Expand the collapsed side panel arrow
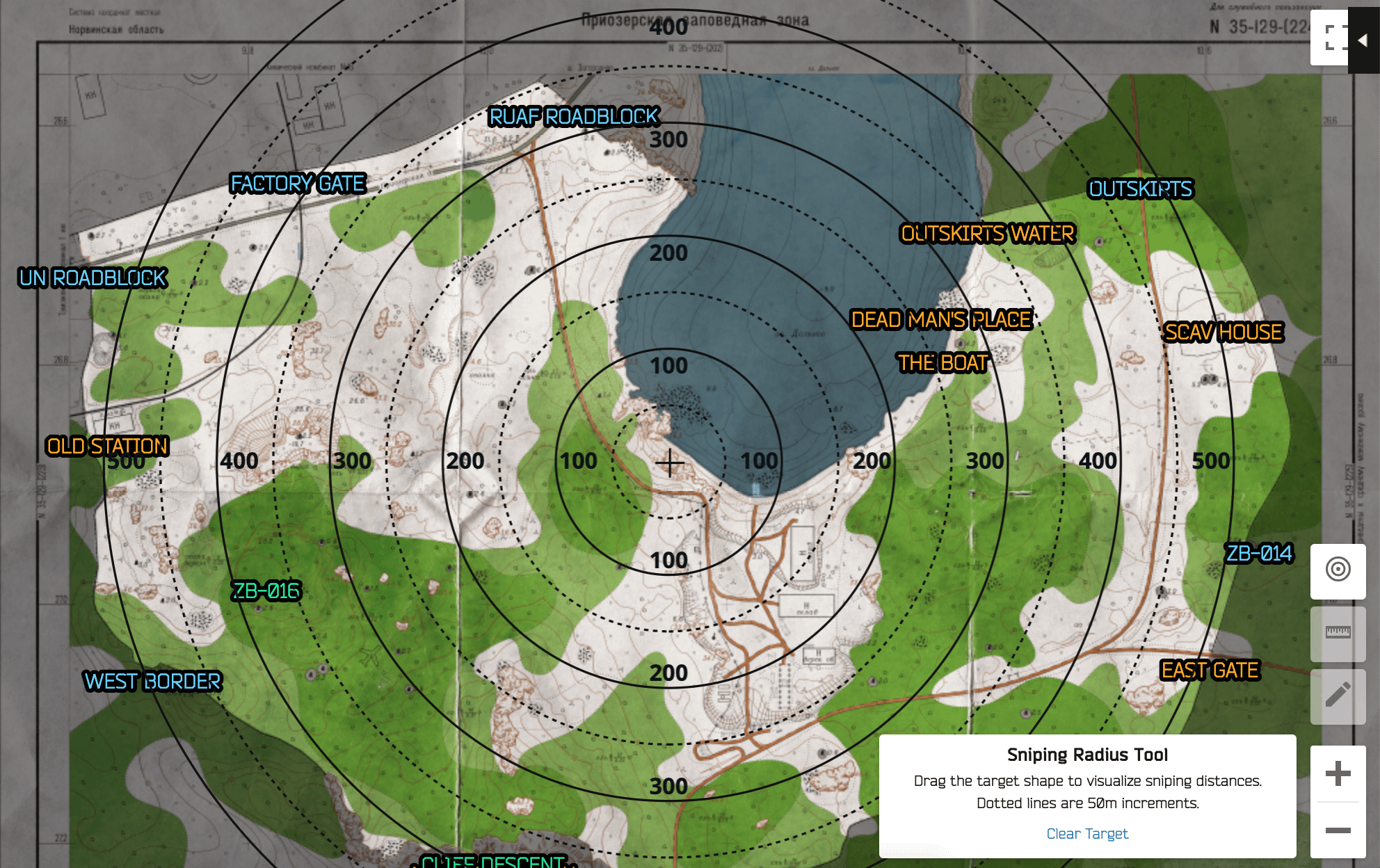This screenshot has height=868, width=1380. pyautogui.click(x=1363, y=40)
